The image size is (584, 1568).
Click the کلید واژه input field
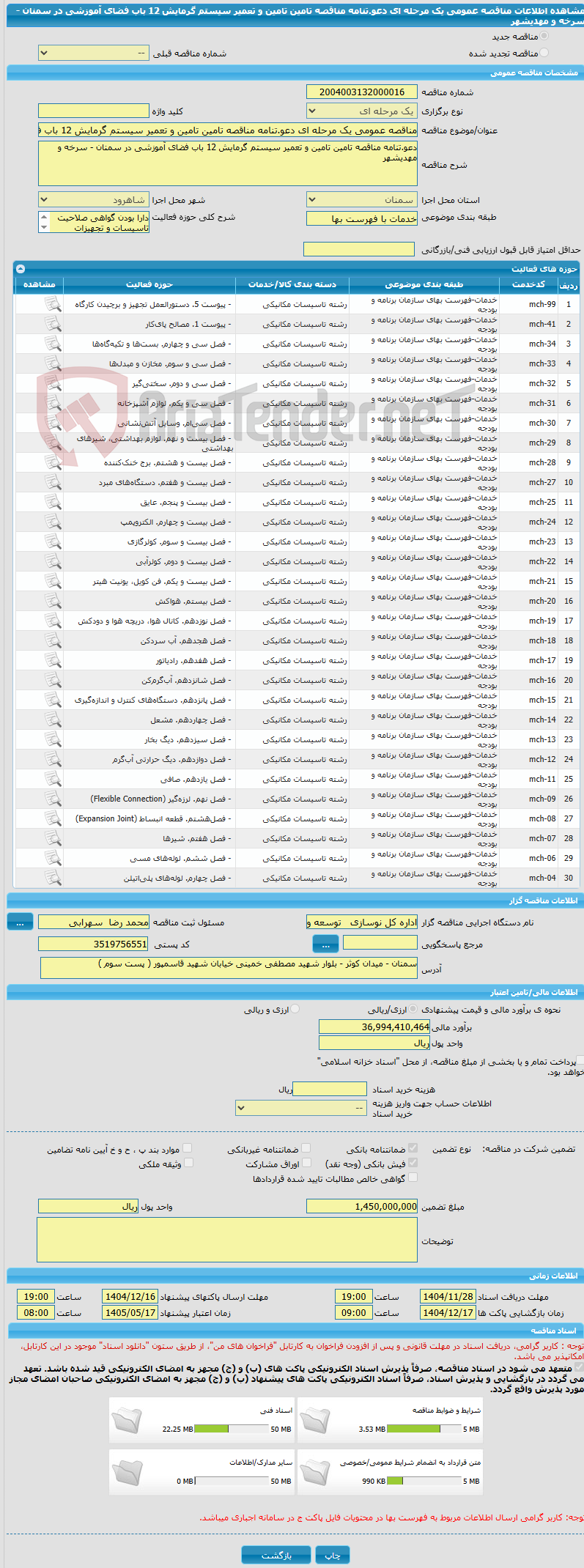click(x=93, y=111)
